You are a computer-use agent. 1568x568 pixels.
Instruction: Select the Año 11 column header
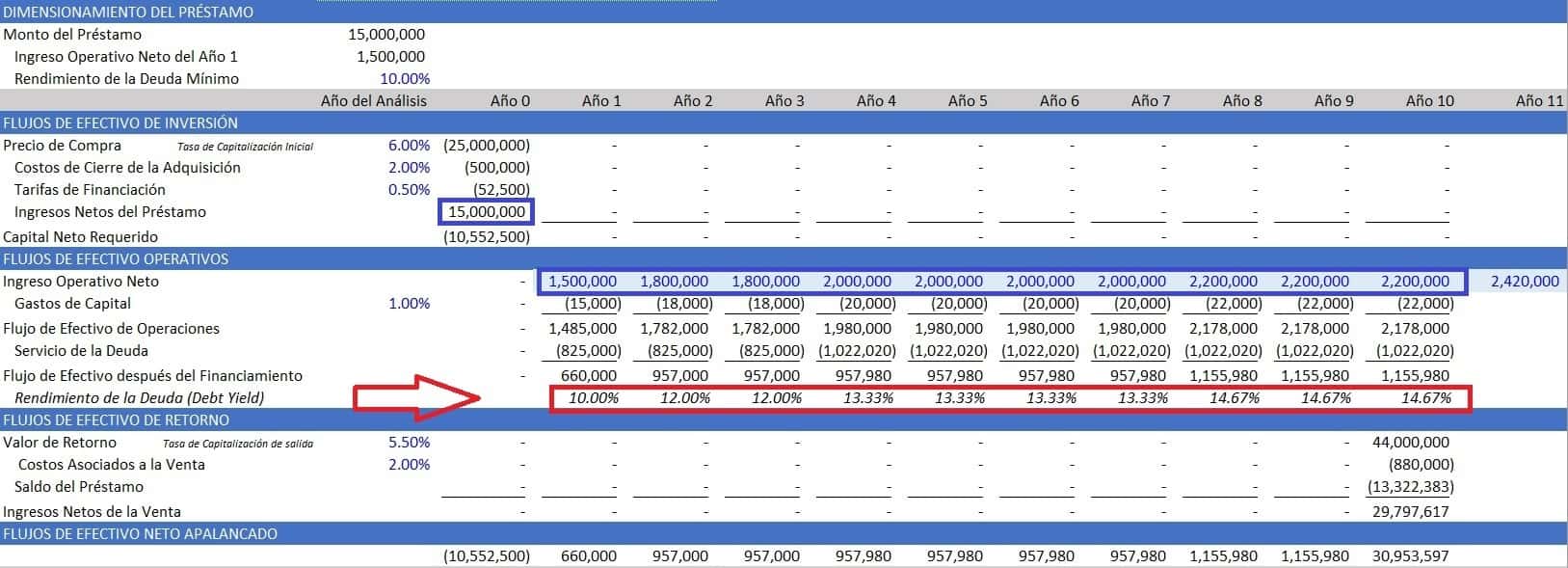tap(1538, 100)
